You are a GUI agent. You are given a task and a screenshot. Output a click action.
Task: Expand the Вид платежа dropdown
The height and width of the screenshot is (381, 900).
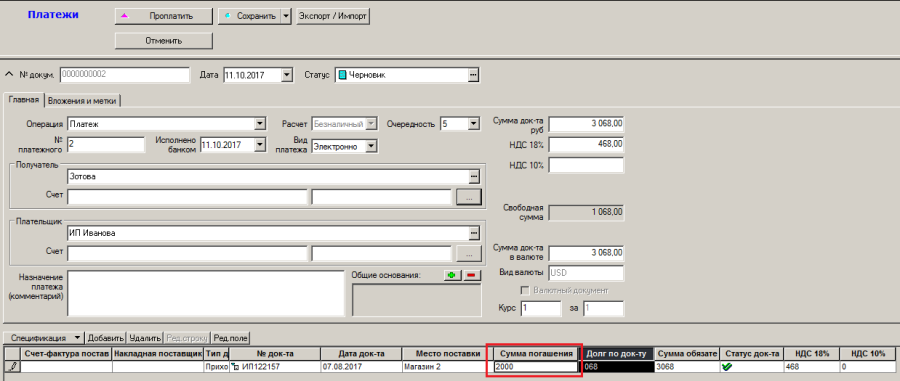click(371, 147)
